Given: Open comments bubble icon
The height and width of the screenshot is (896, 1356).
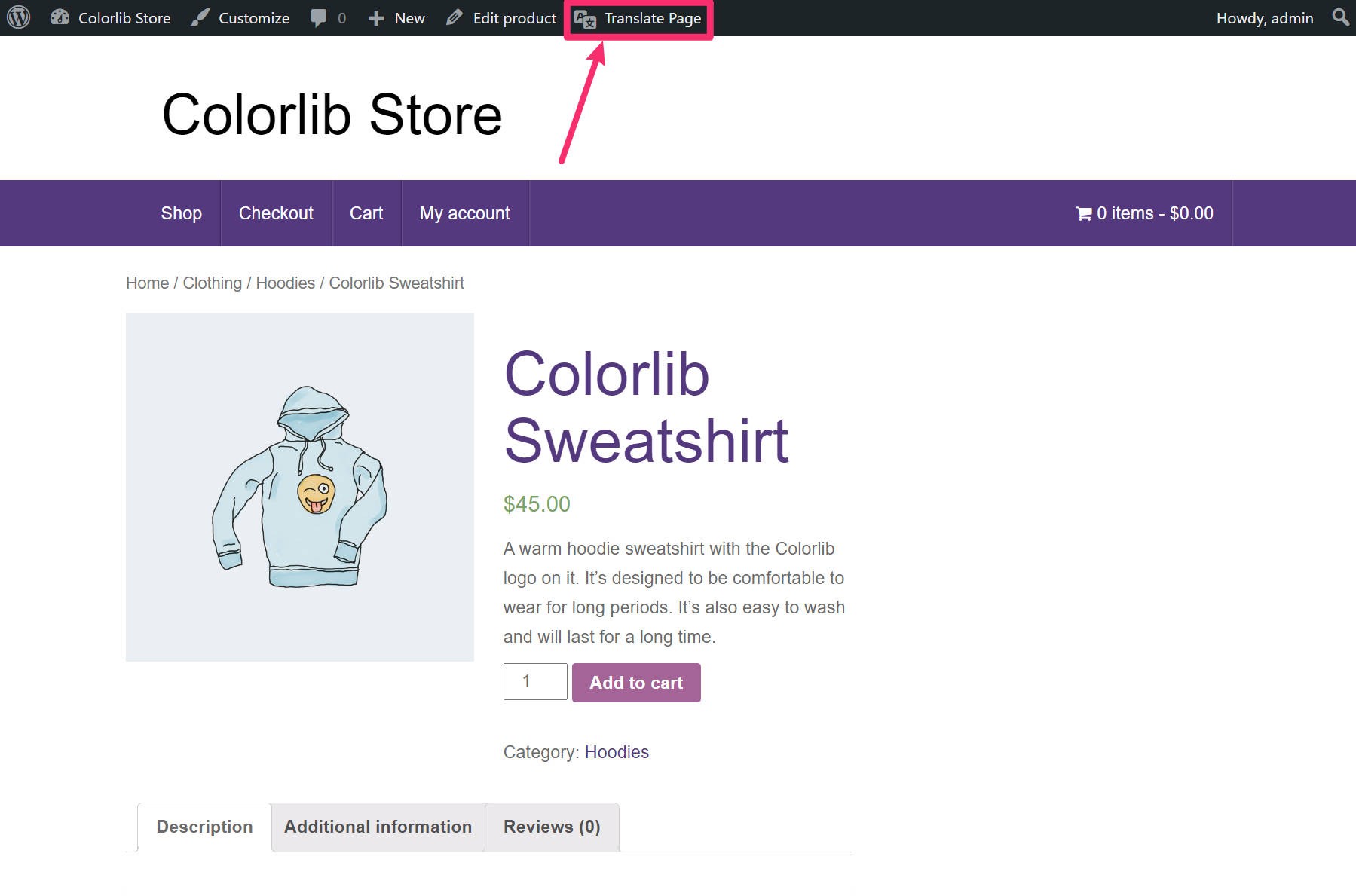Looking at the screenshot, I should click(x=319, y=18).
